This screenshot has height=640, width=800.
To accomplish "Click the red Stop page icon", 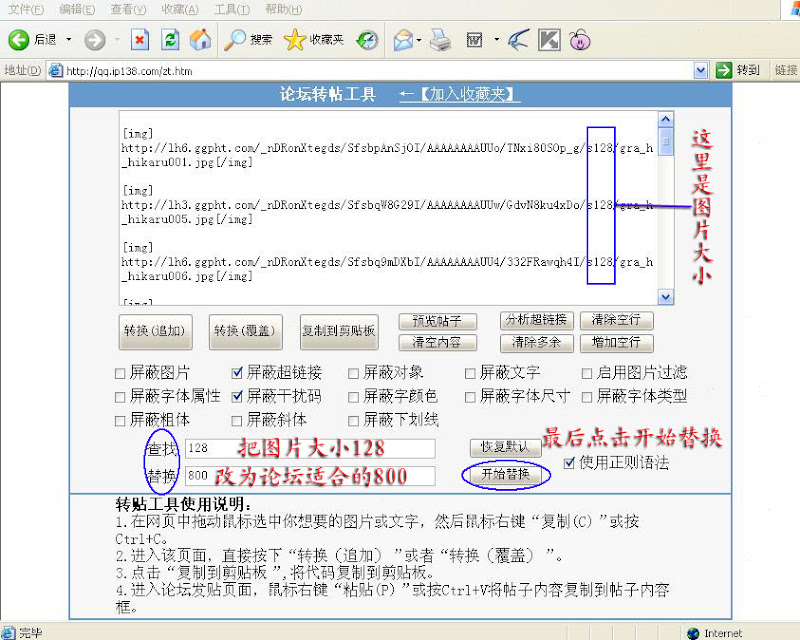I will click(x=140, y=39).
